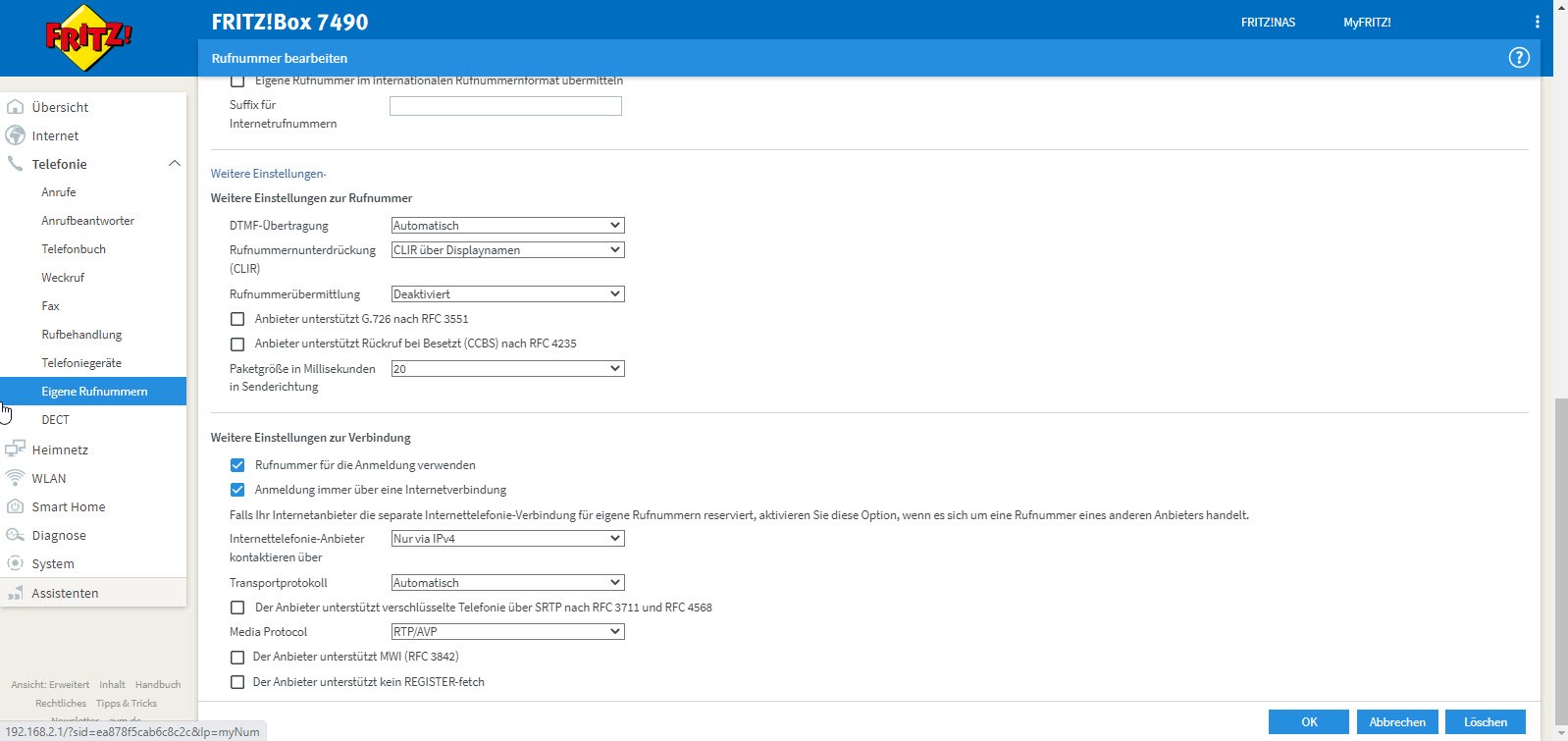Uncheck Rufnummer für die Anmeldung verwenden
The image size is (1568, 741).
(x=237, y=465)
